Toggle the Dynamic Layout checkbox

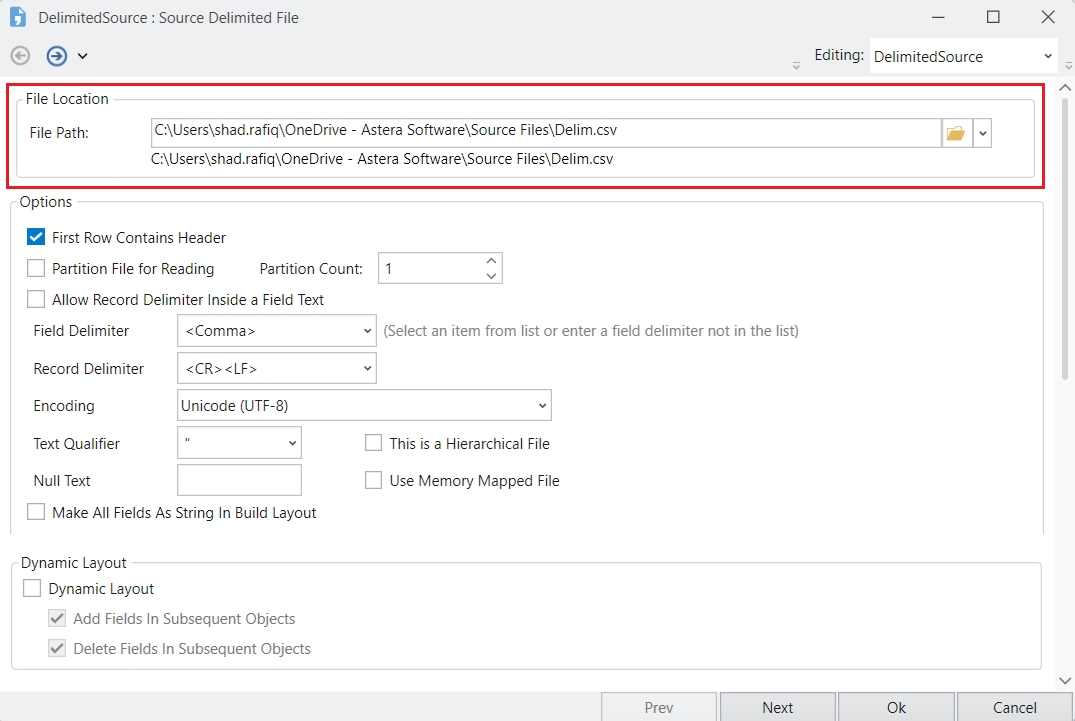coord(32,589)
